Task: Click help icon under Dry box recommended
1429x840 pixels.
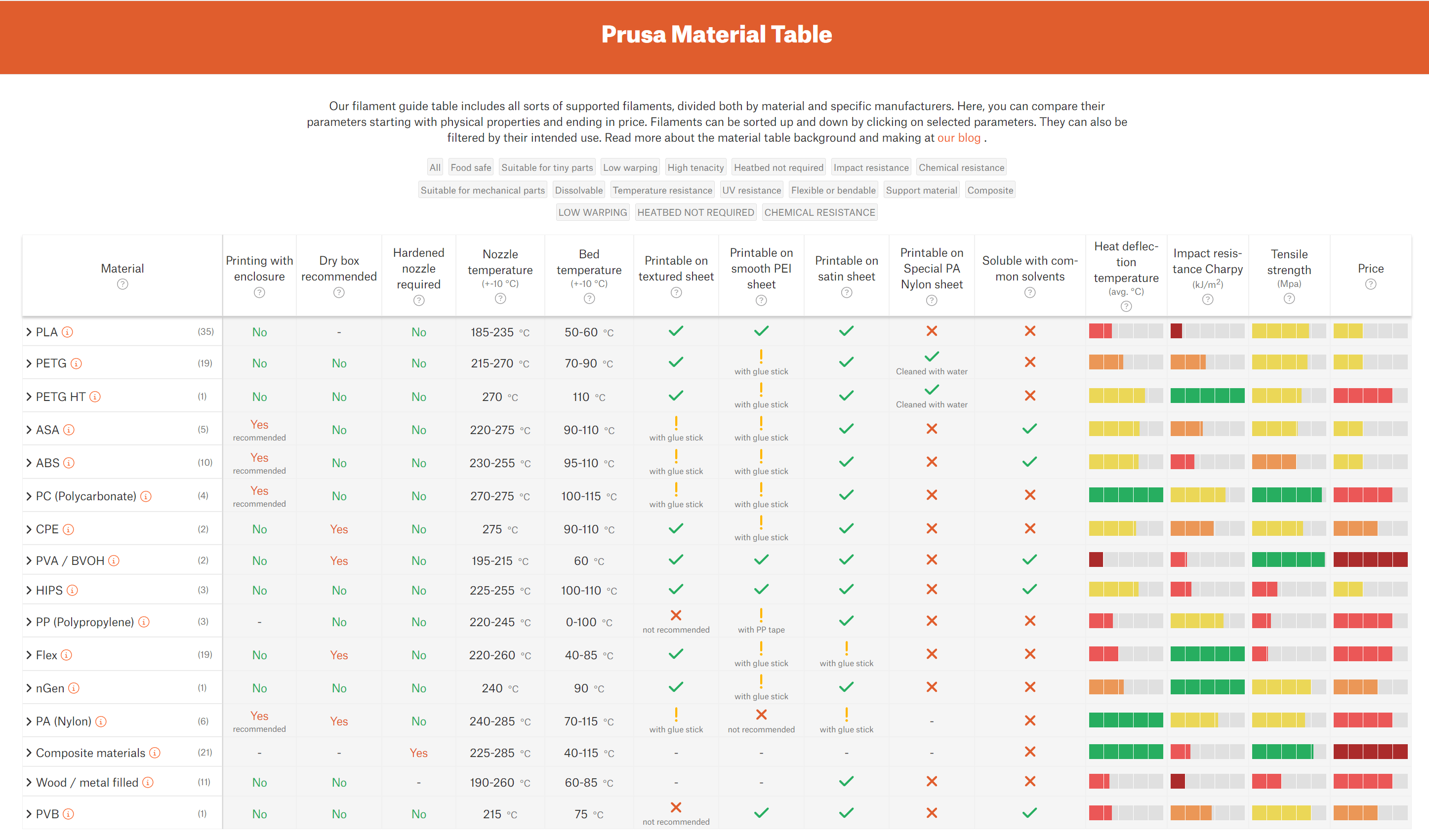Action: click(338, 292)
